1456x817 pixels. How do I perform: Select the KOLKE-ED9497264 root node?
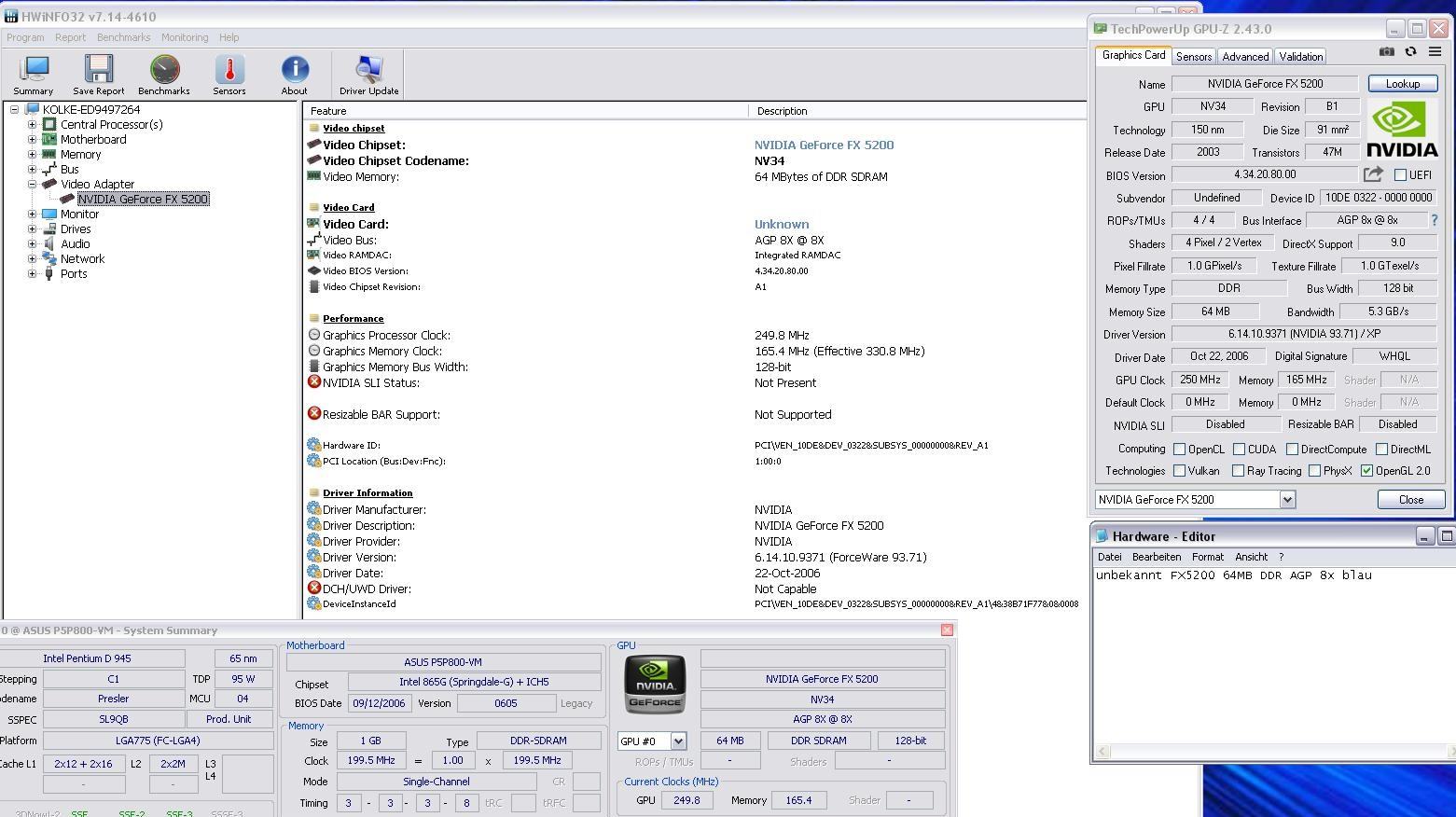coord(91,109)
